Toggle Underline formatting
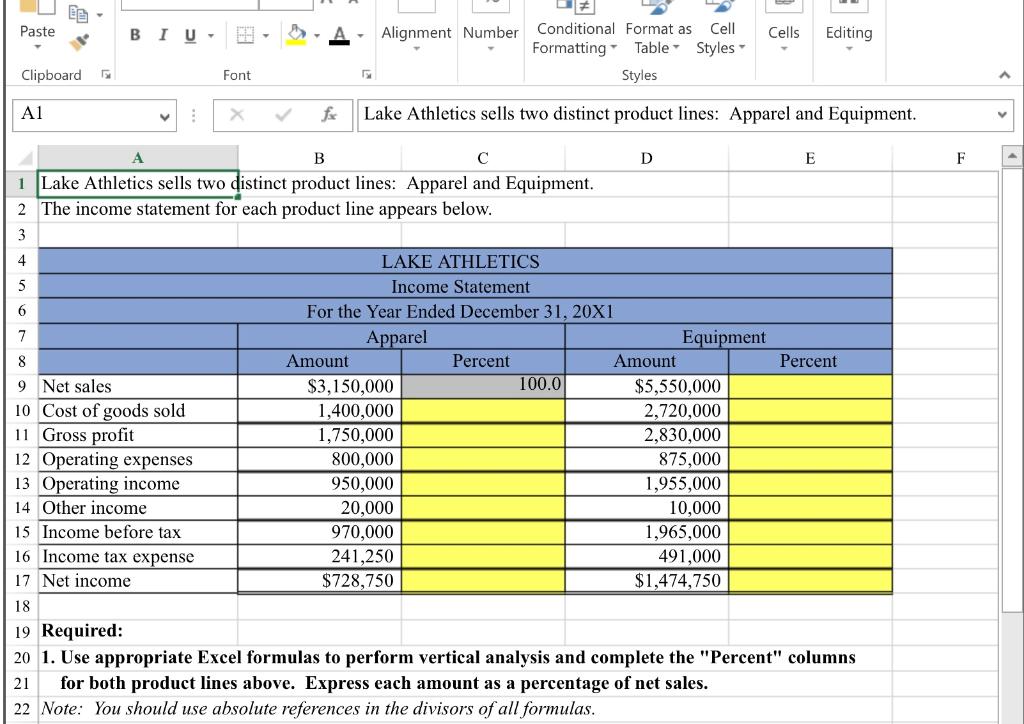 pos(190,35)
